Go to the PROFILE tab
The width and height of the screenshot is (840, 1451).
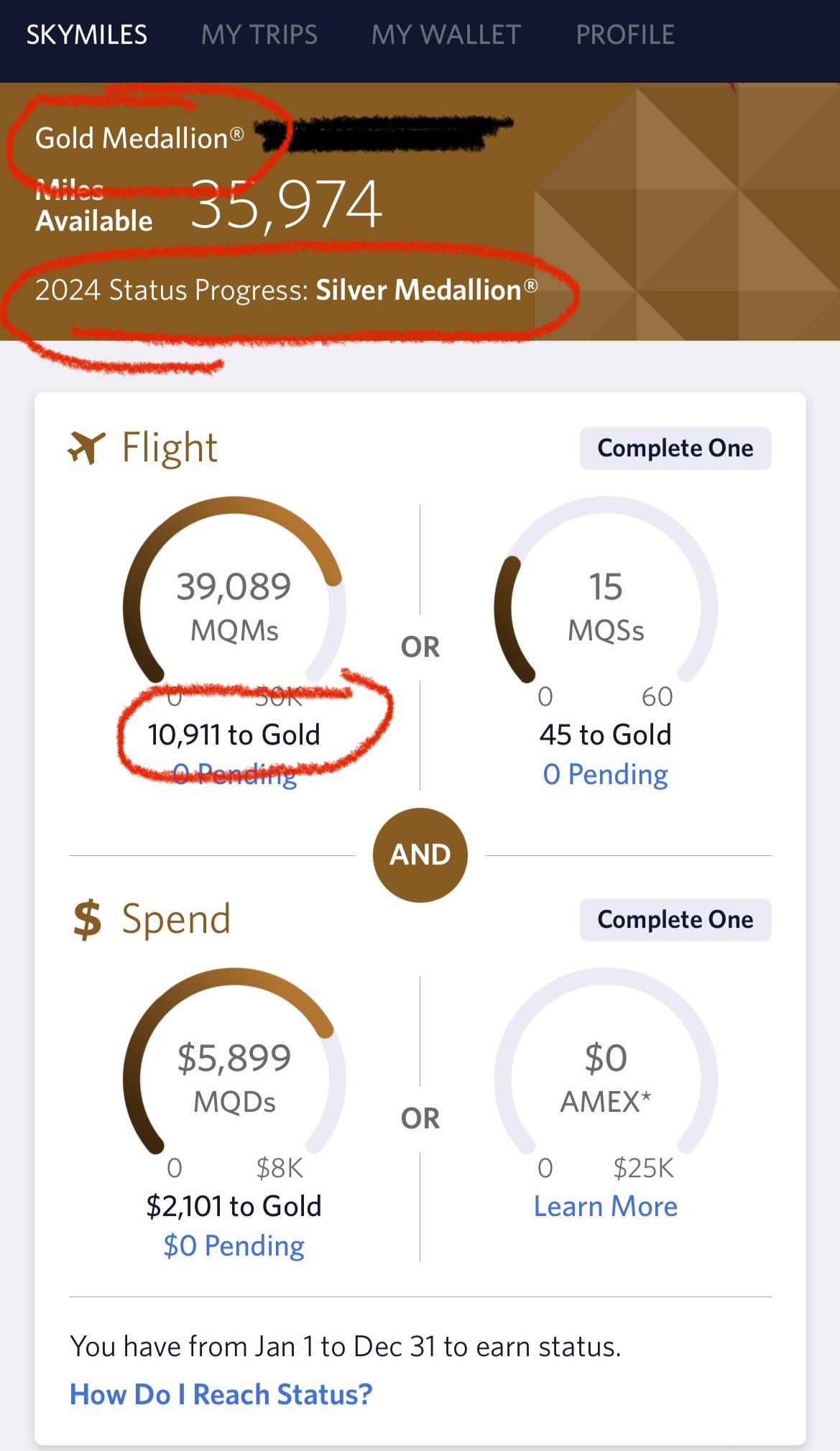(x=625, y=33)
